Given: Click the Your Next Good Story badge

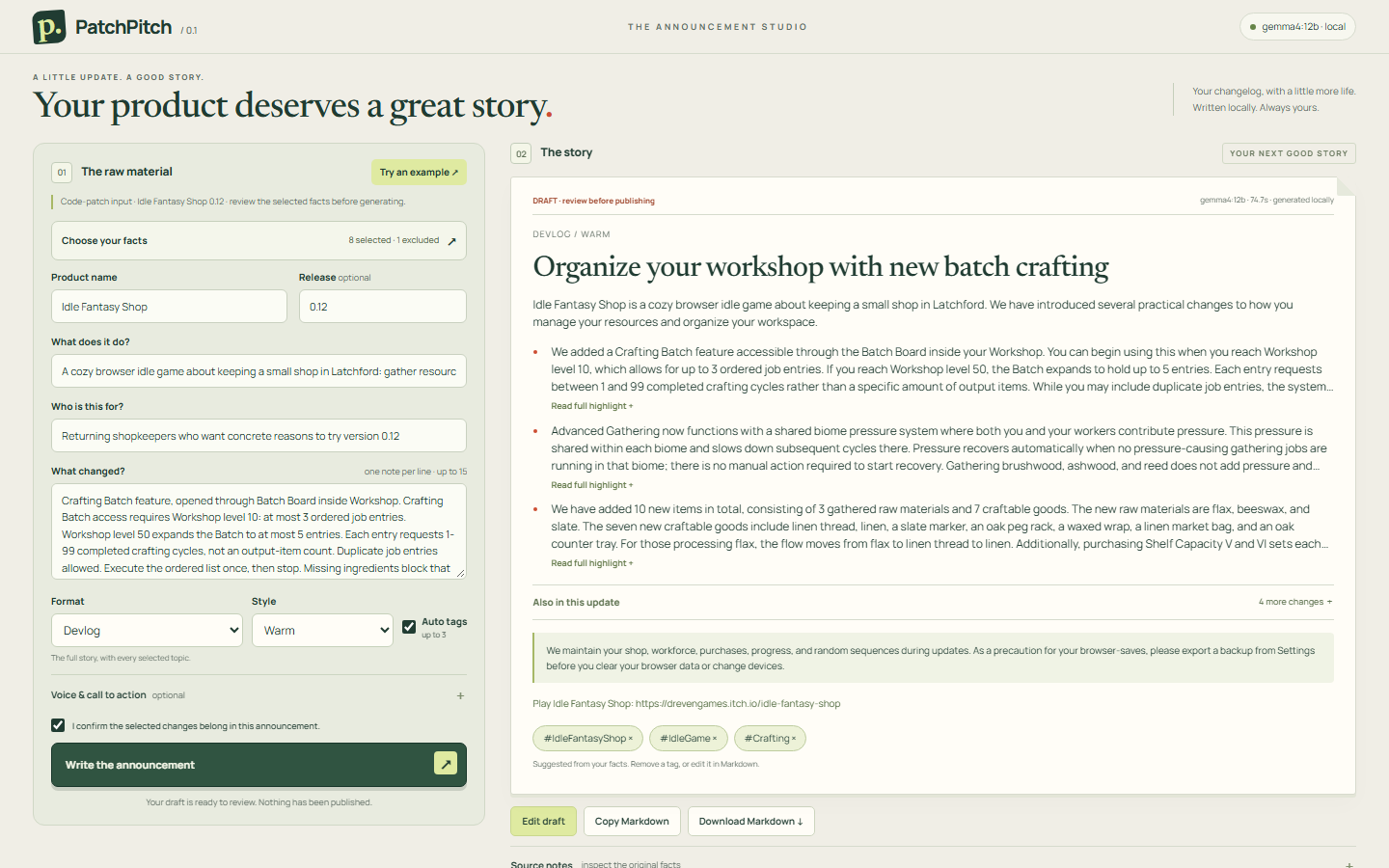Looking at the screenshot, I should coord(1289,153).
